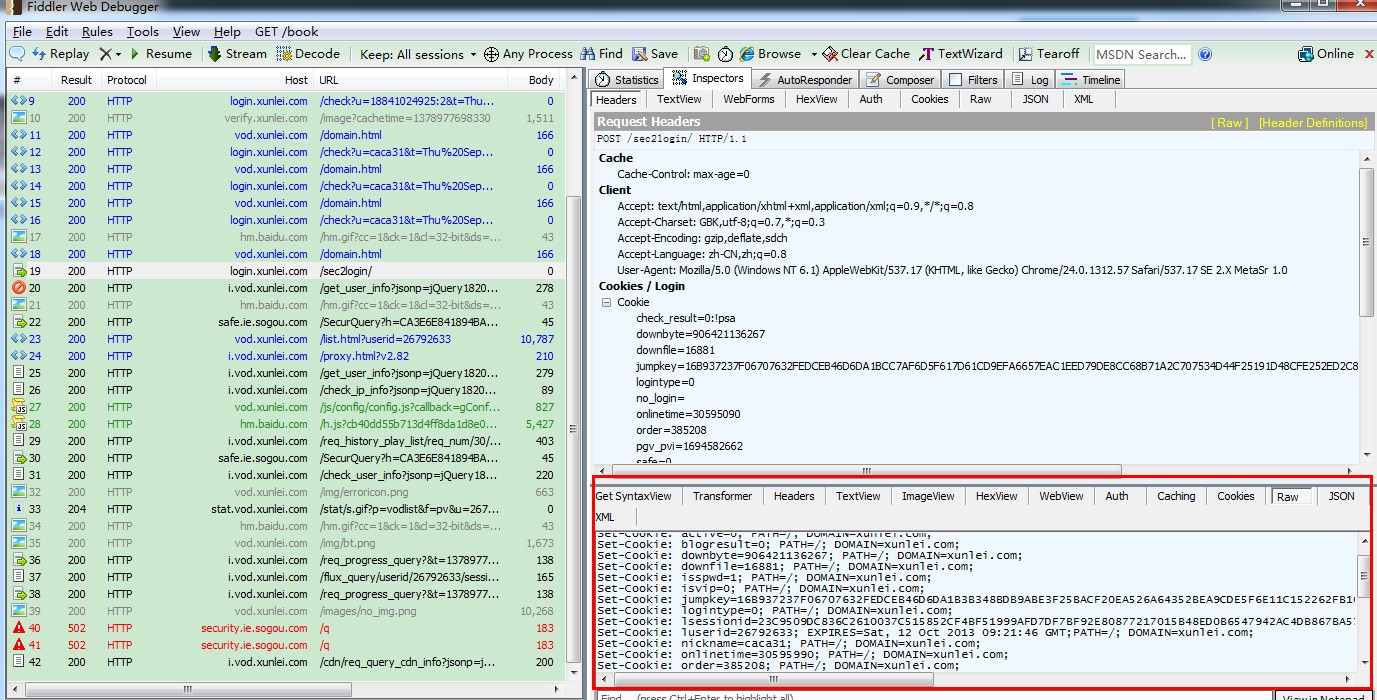The image size is (1377, 700).
Task: Open the Edit menu
Action: (x=57, y=32)
